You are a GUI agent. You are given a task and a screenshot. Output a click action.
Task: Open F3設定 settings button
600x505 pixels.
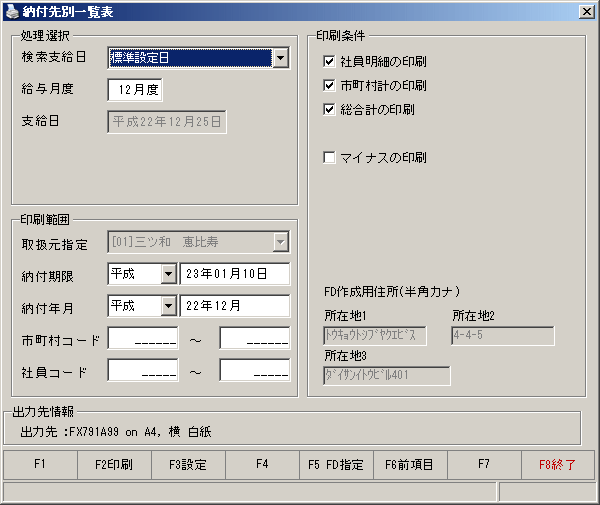click(x=188, y=464)
